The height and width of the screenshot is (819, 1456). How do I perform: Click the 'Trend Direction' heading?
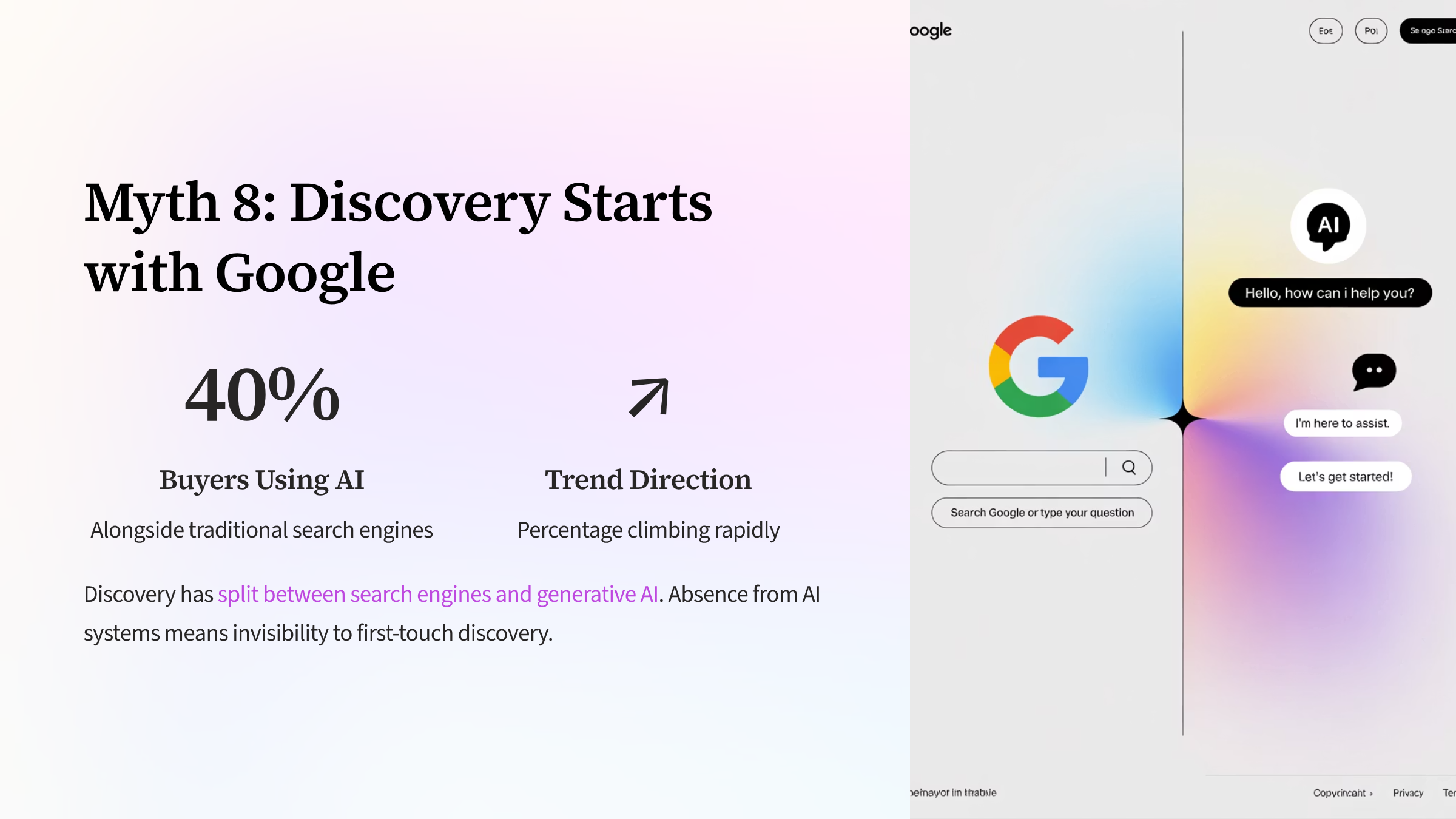(648, 480)
